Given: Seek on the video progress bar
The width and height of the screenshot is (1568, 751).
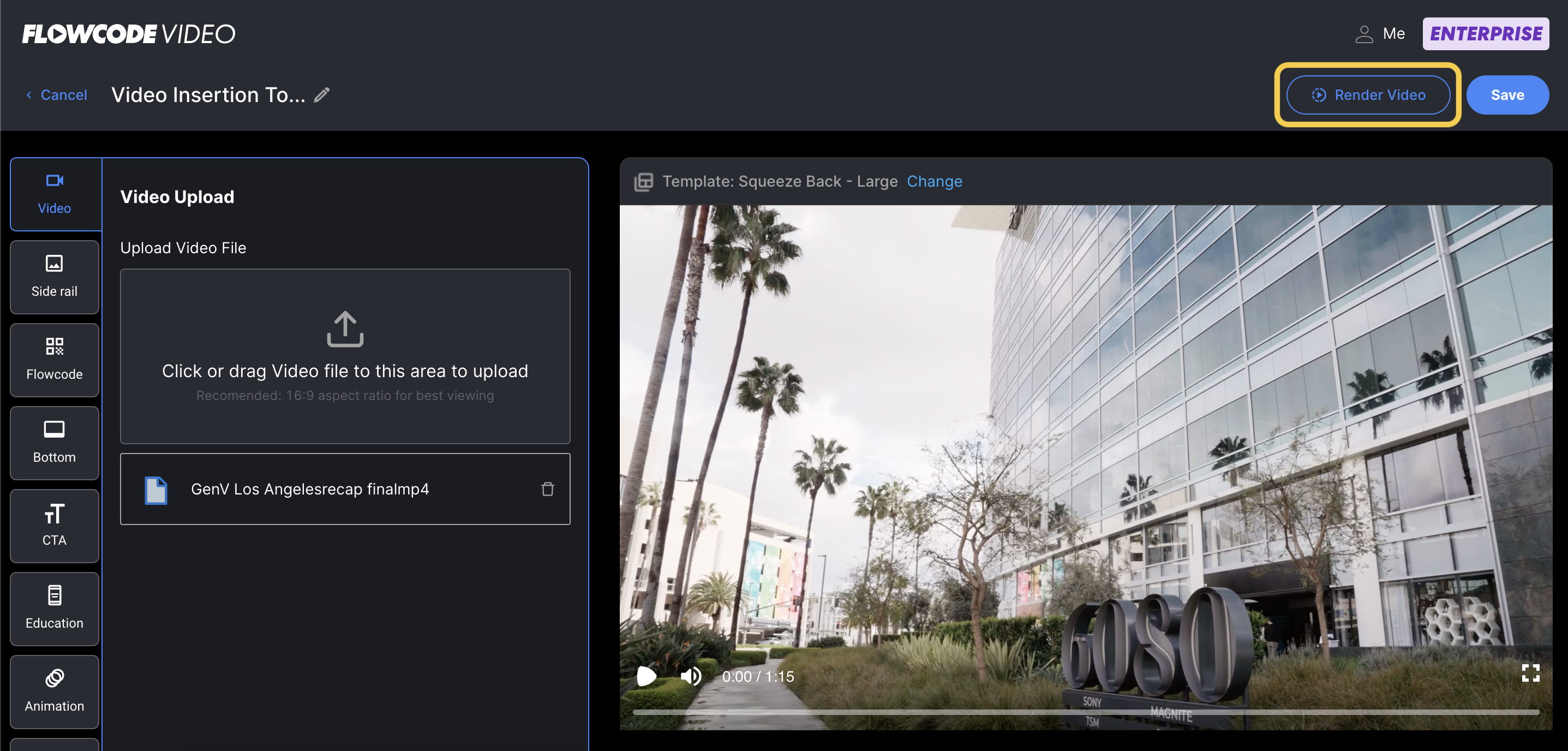Looking at the screenshot, I should 1086,711.
